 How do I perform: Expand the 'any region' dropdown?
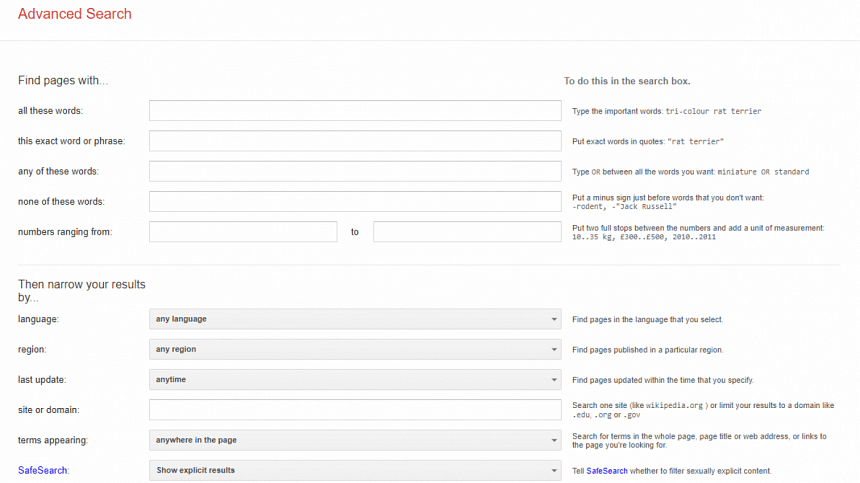coord(355,349)
